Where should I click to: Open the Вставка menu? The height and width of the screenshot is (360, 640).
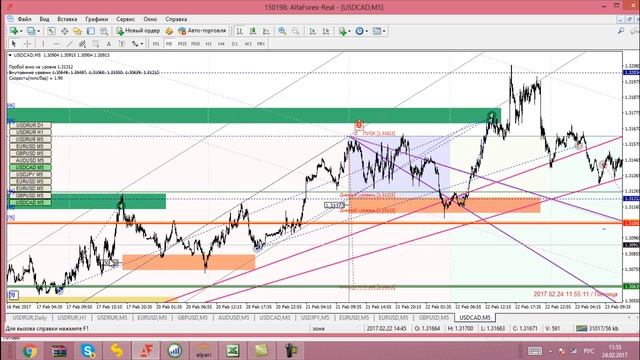pos(67,19)
